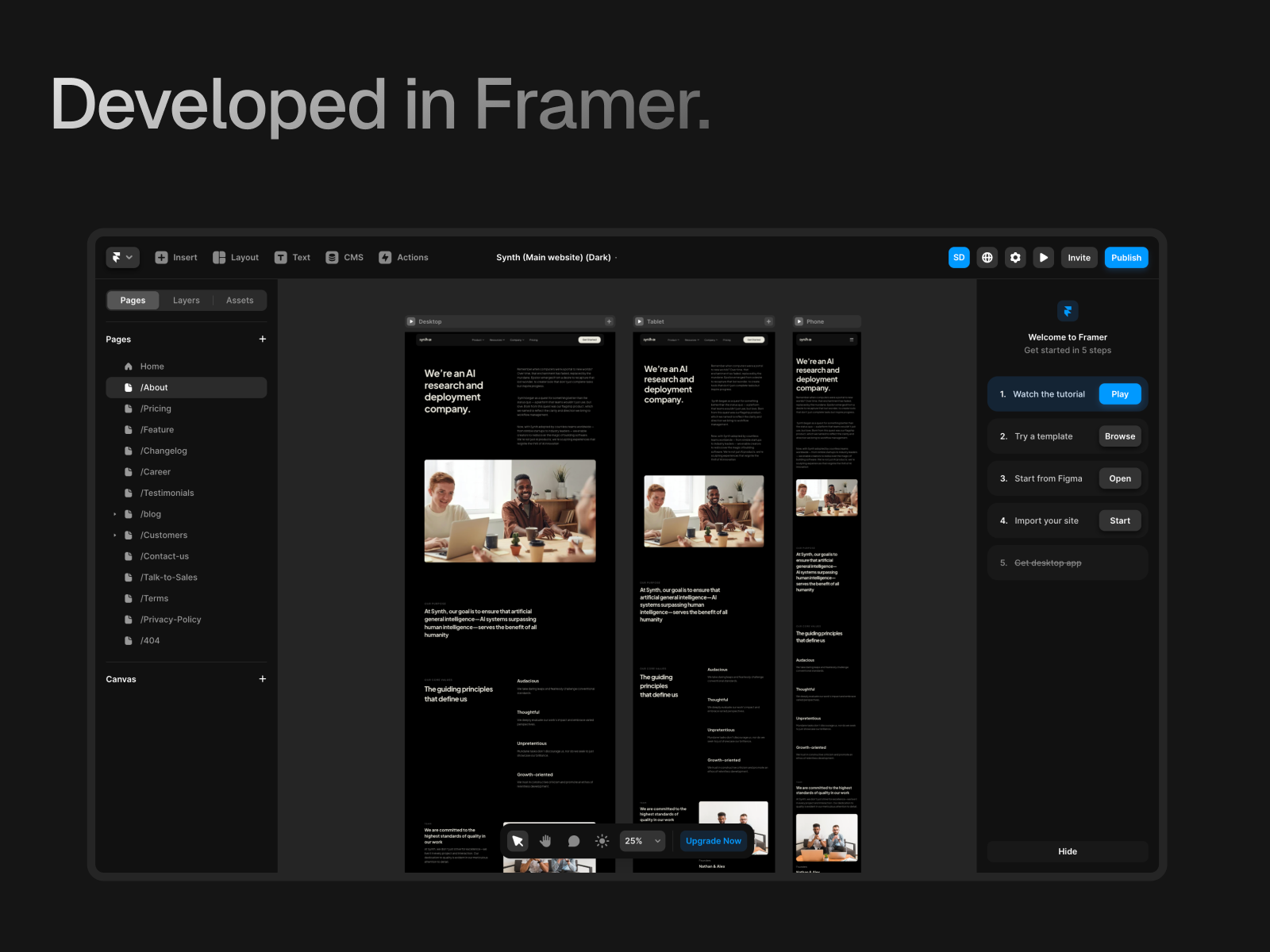Click the Upgrade Now button
The height and width of the screenshot is (952, 1270).
[x=714, y=841]
